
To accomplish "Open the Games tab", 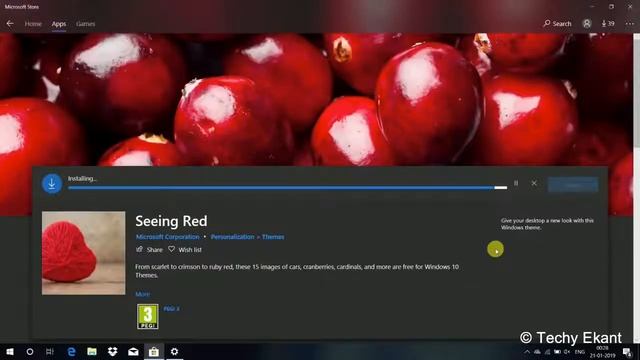I will coord(86,24).
